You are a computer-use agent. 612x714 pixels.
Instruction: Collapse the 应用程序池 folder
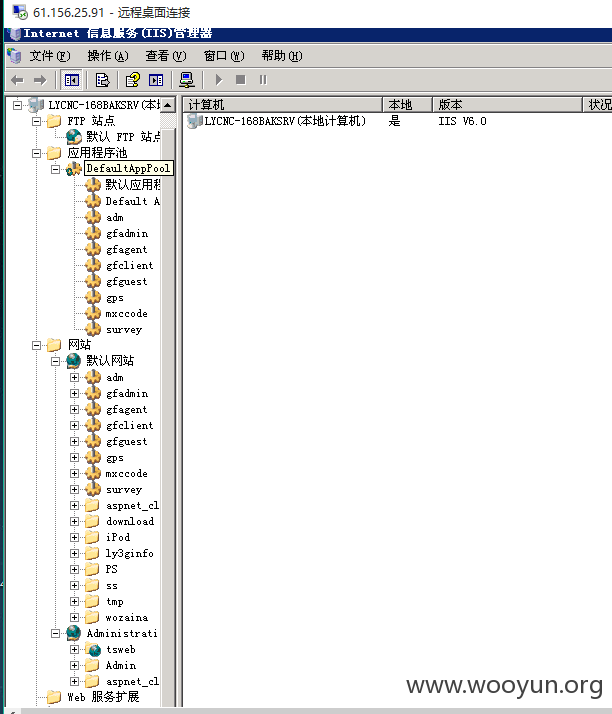[x=36, y=153]
